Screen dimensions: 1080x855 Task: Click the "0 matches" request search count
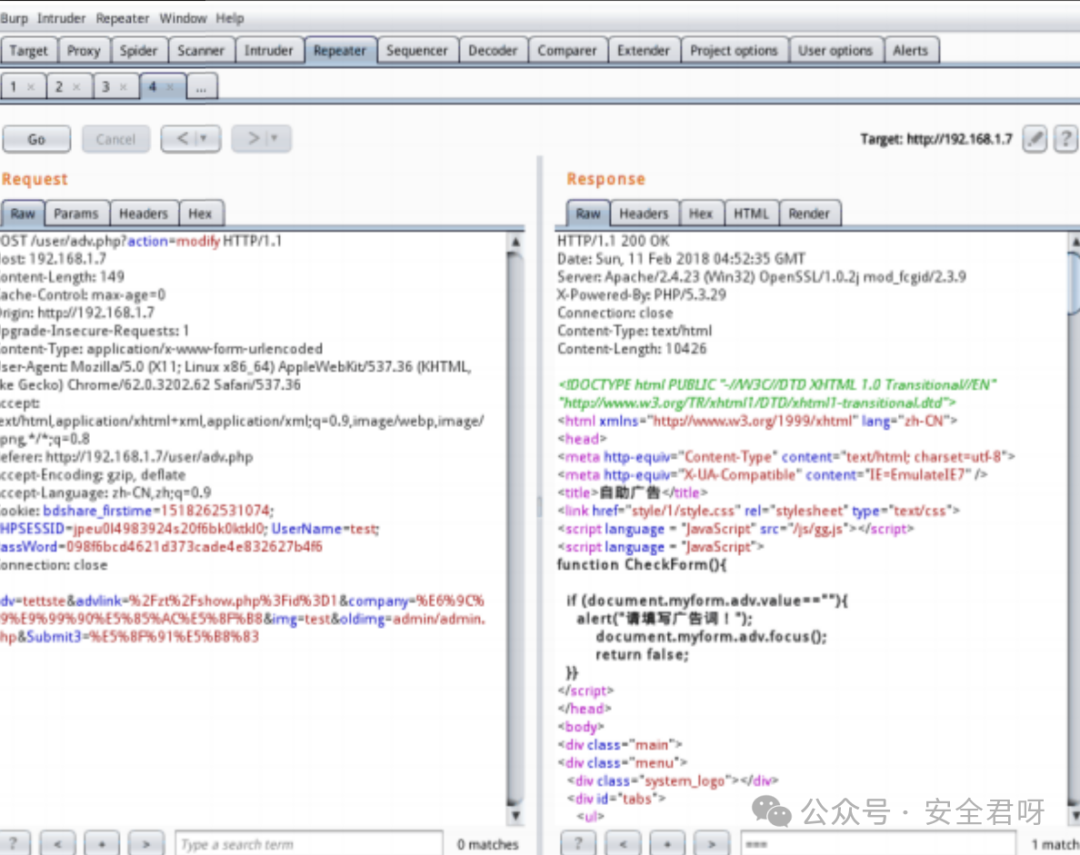(x=488, y=845)
